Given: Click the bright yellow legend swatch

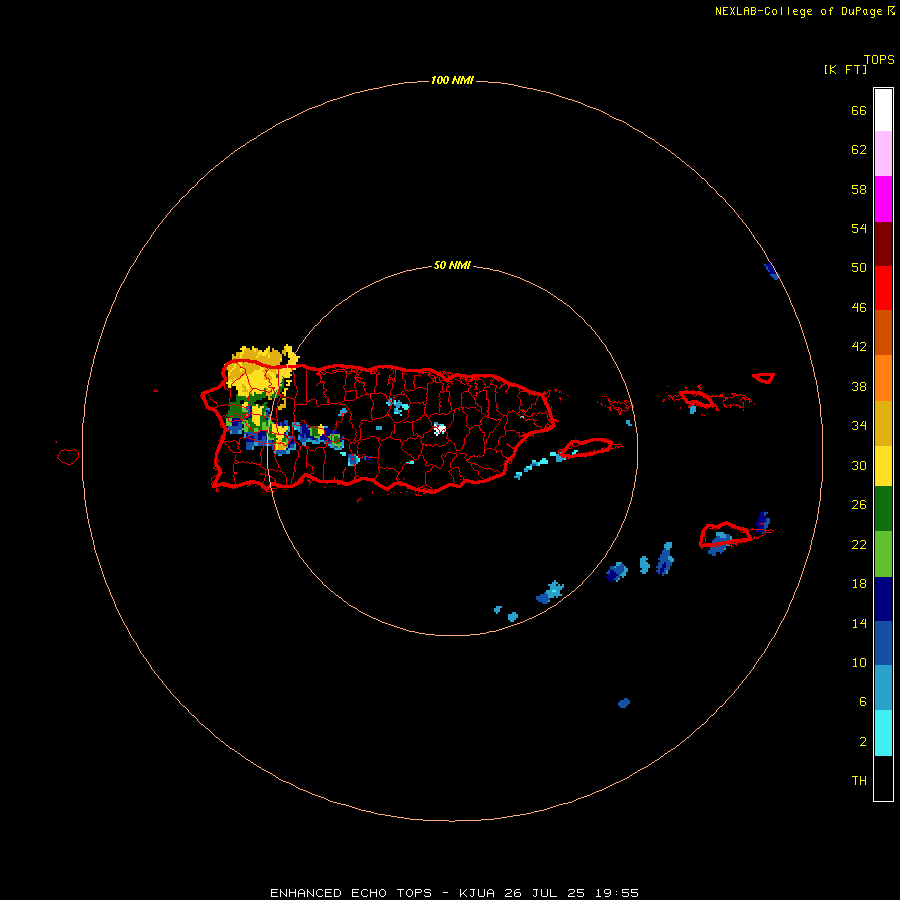Looking at the screenshot, I should click(883, 465).
